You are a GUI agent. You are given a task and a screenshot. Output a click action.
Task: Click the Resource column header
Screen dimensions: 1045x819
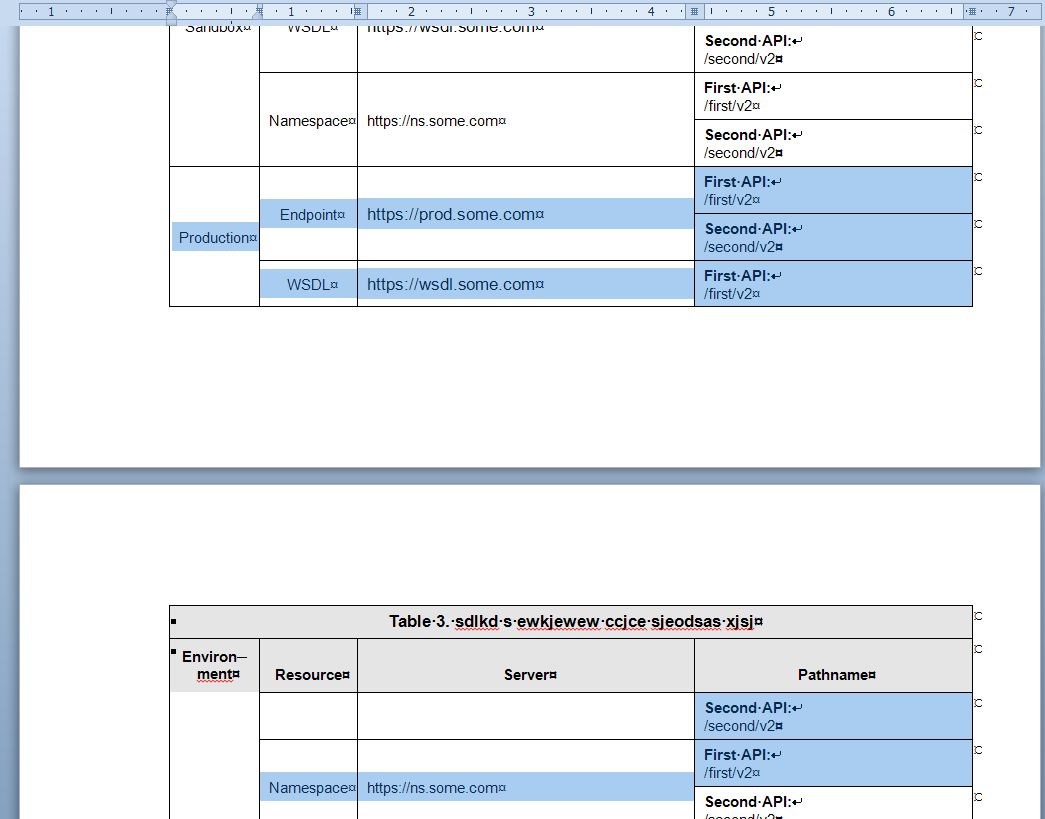coord(312,675)
